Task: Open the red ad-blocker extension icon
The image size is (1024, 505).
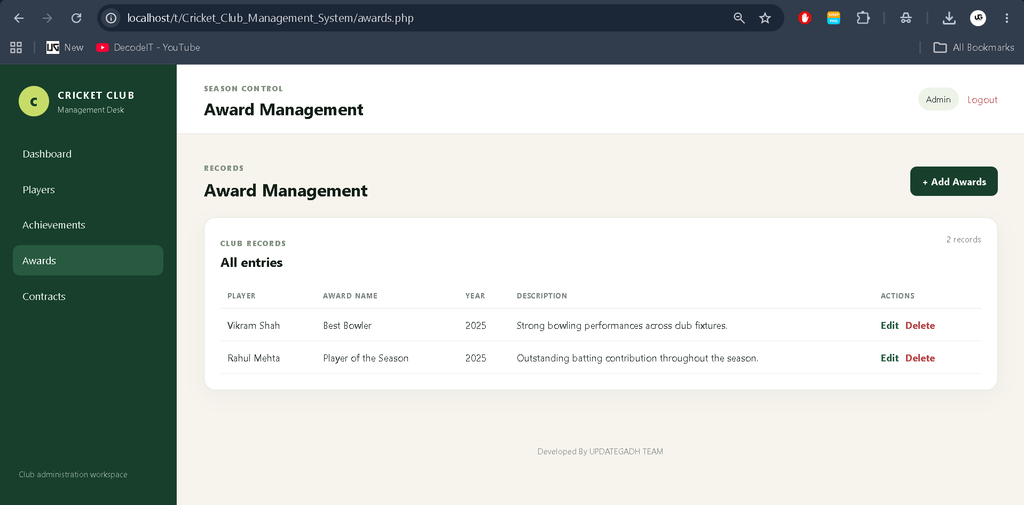Action: click(x=805, y=18)
